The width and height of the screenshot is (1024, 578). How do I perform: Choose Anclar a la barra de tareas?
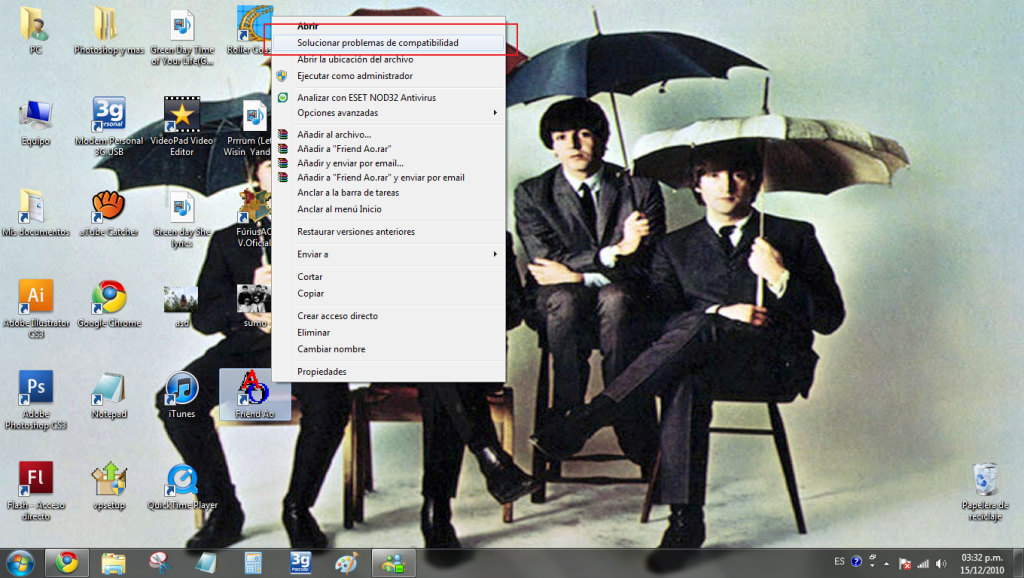(389, 193)
